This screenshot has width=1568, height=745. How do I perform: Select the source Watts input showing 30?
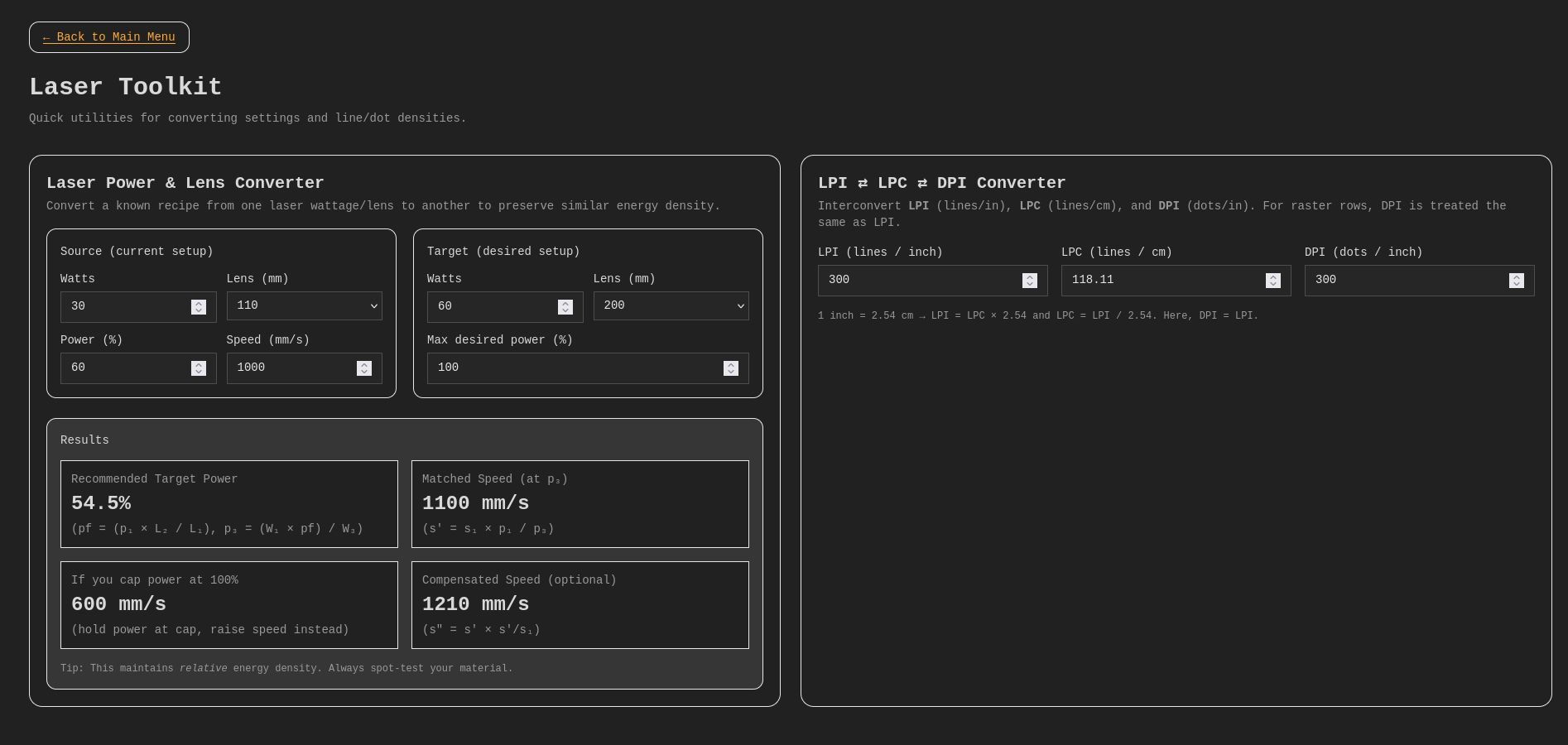coord(124,306)
